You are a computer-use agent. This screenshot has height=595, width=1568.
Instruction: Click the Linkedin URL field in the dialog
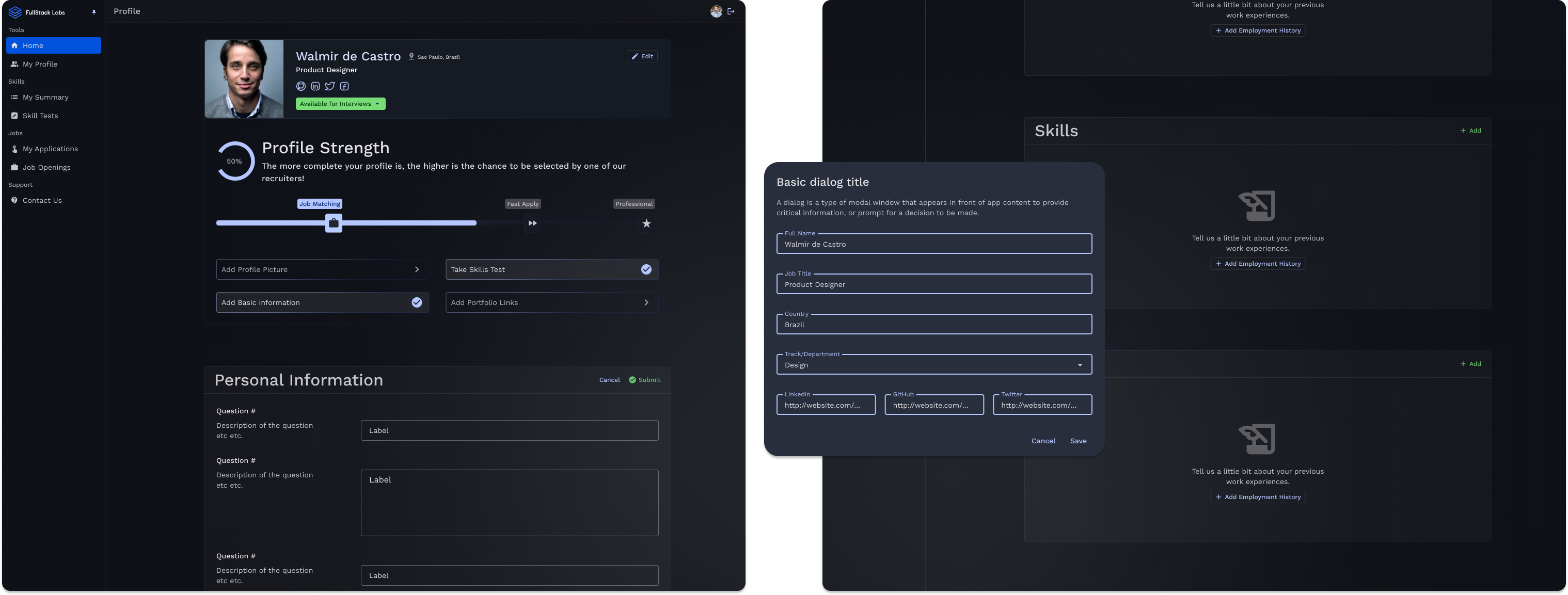[x=826, y=405]
